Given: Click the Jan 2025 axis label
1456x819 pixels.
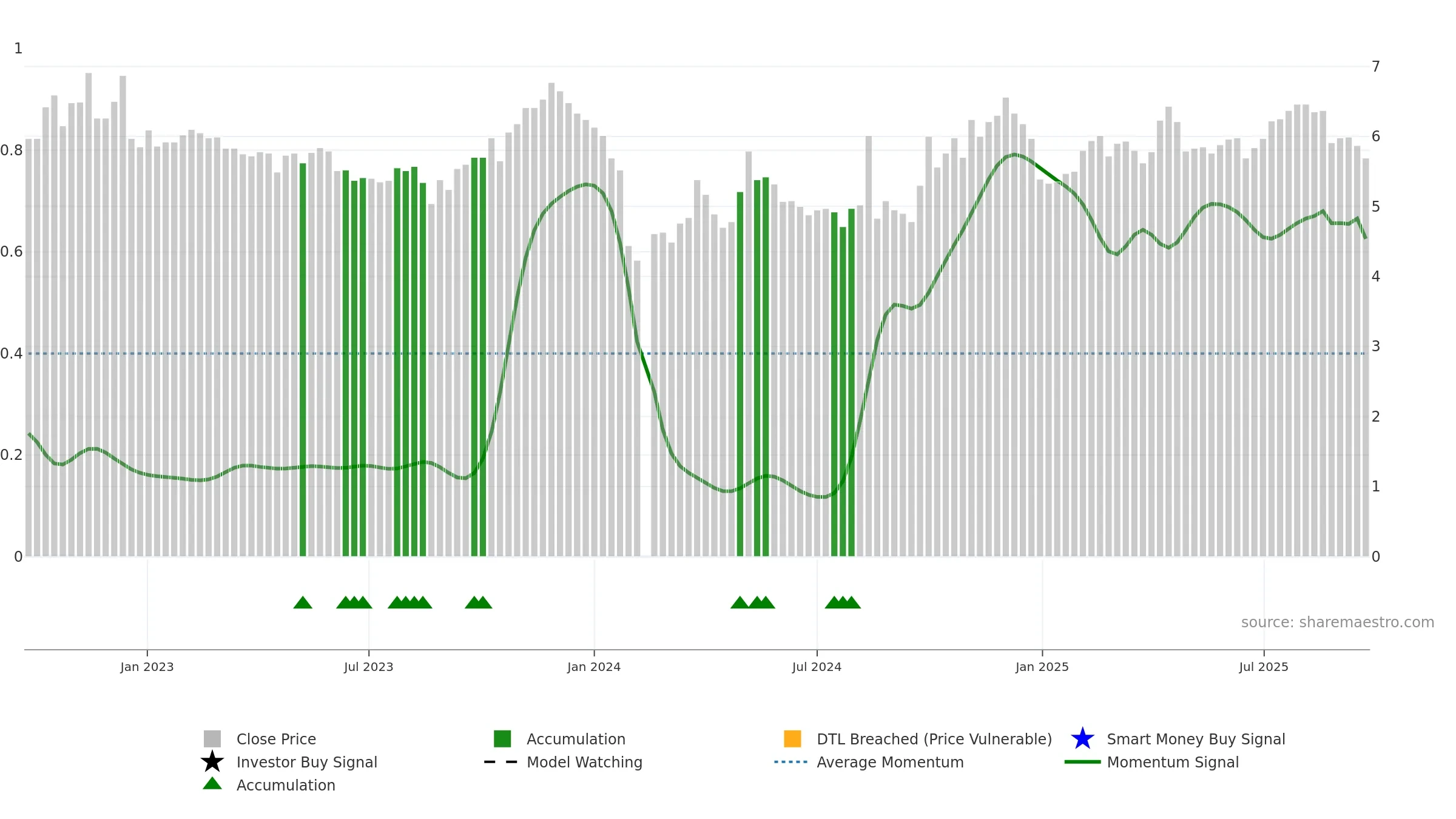Looking at the screenshot, I should [x=1042, y=667].
